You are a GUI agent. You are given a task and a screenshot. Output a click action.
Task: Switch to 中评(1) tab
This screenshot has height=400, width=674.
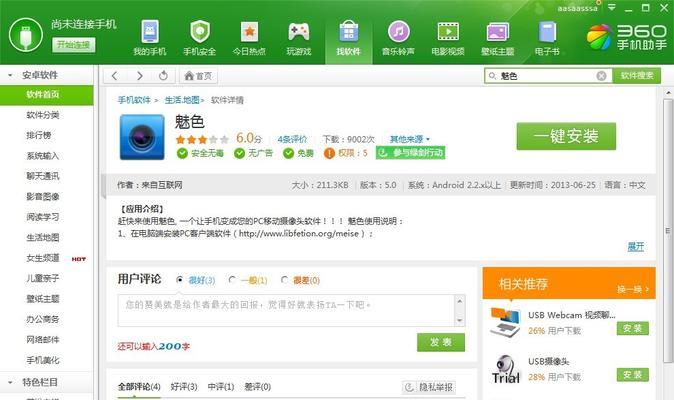click(221, 387)
